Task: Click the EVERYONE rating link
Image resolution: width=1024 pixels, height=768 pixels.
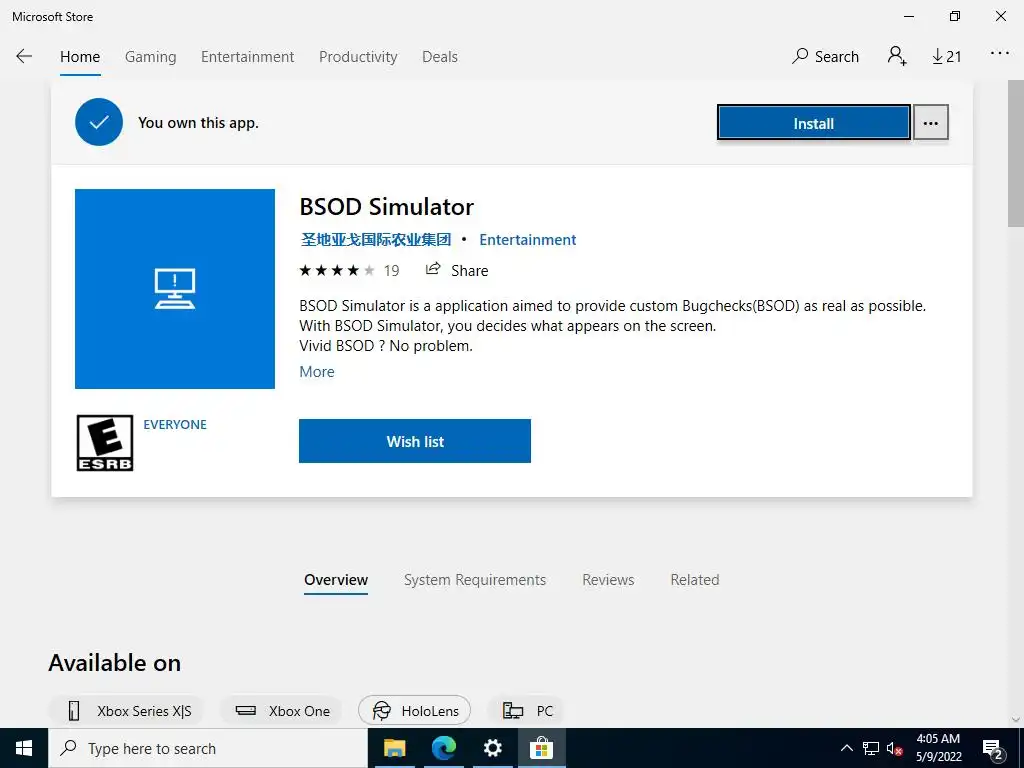Action: [x=175, y=424]
